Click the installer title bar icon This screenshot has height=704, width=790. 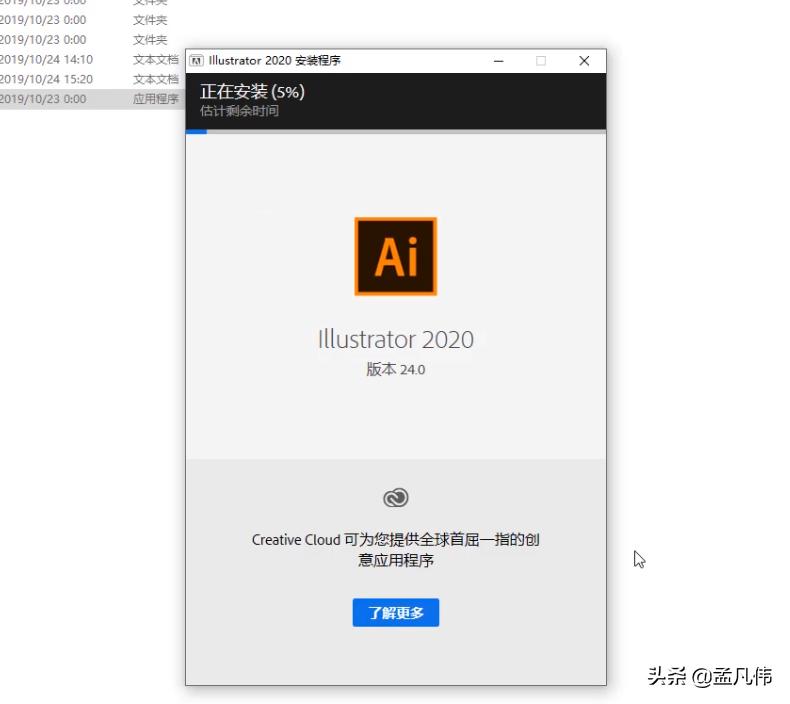196,61
